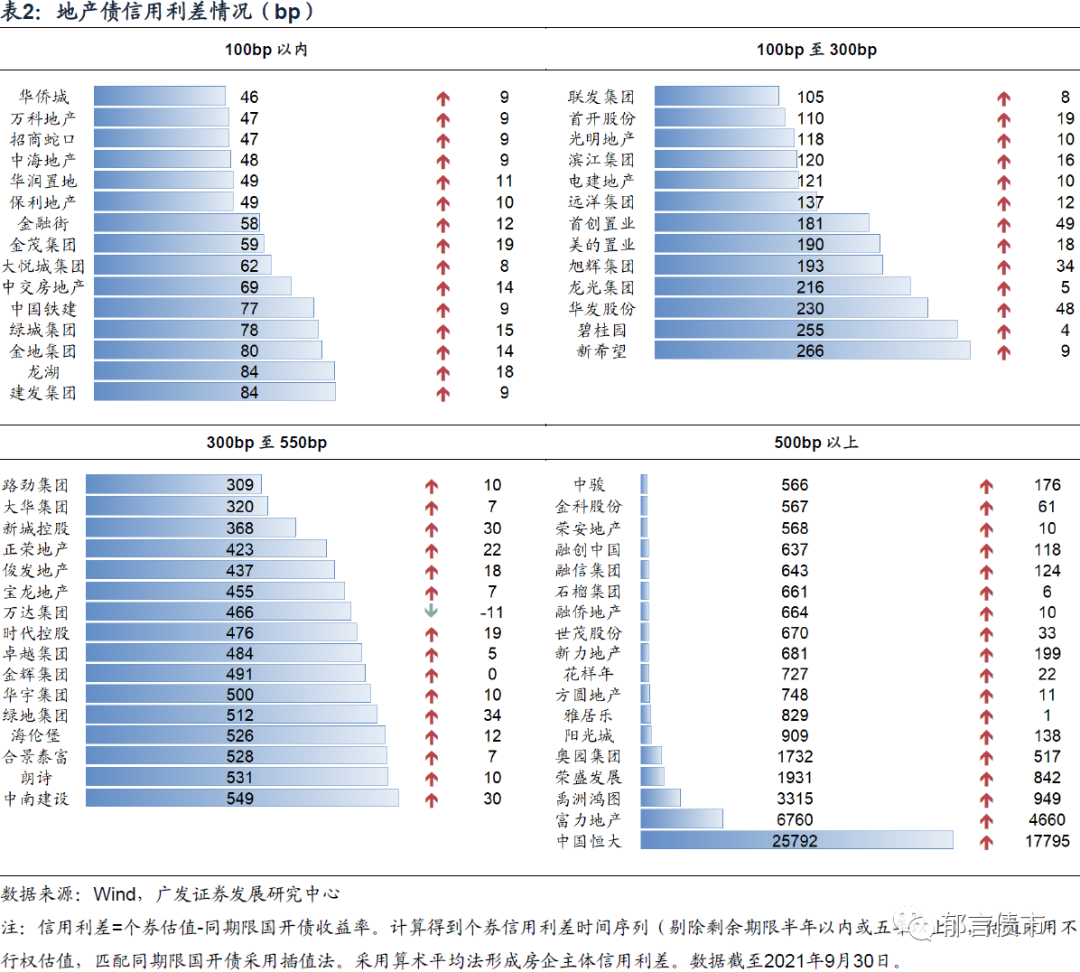Click the red up arrow for 金茂集团

[443, 245]
